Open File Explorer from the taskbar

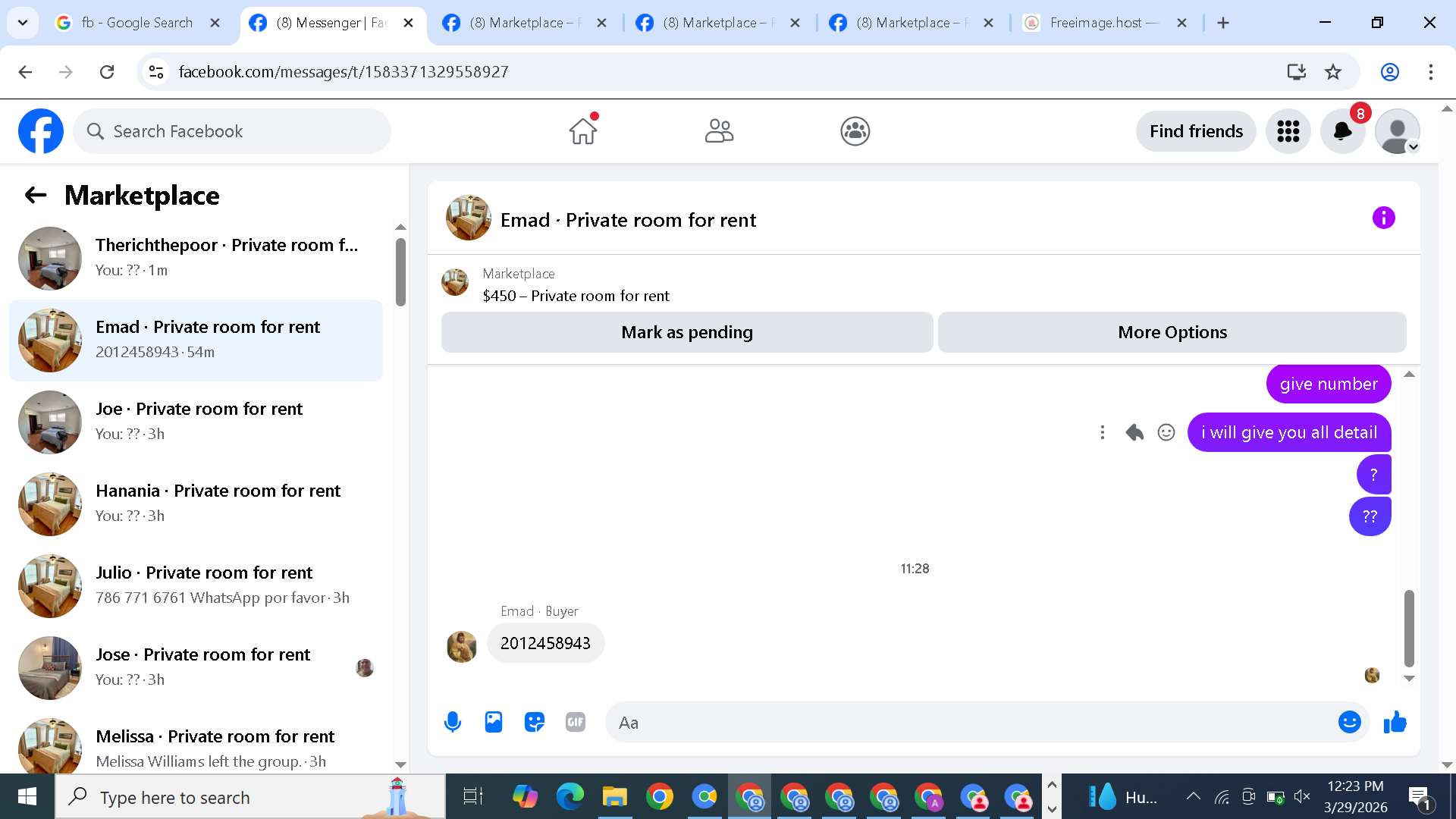click(x=614, y=796)
